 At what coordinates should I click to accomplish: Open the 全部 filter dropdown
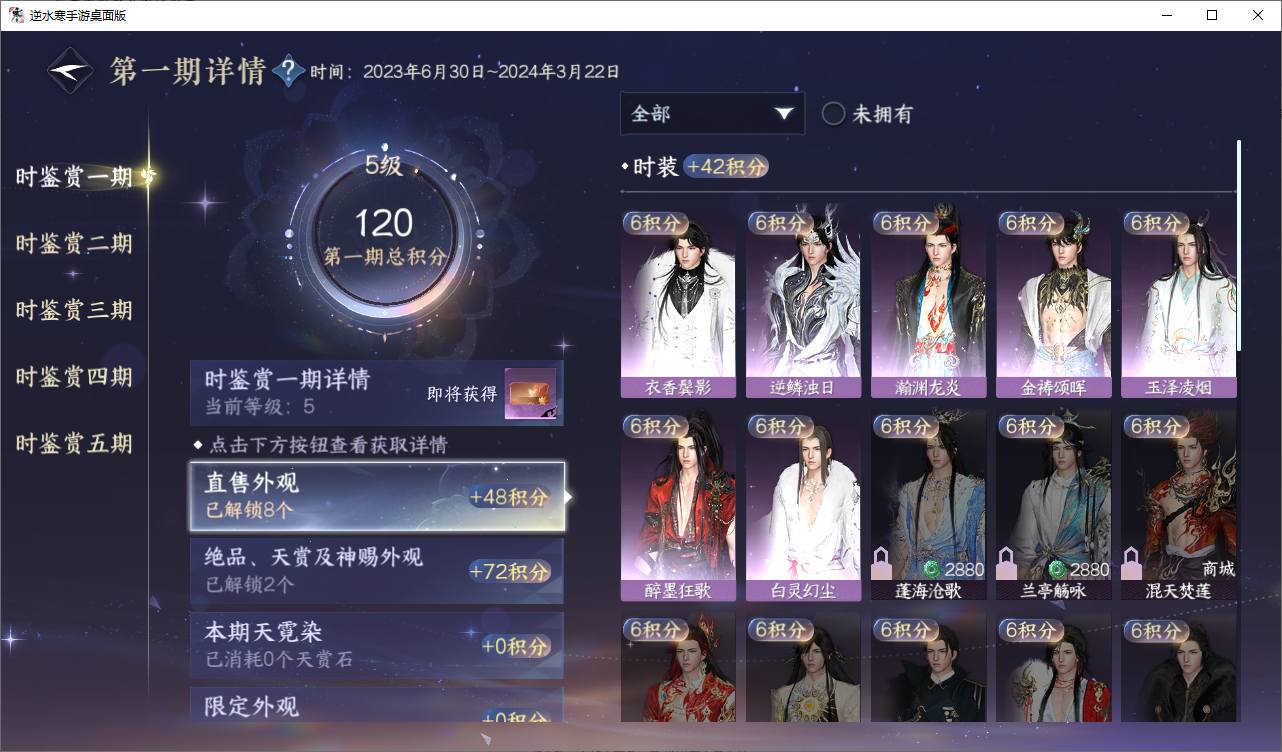point(712,114)
